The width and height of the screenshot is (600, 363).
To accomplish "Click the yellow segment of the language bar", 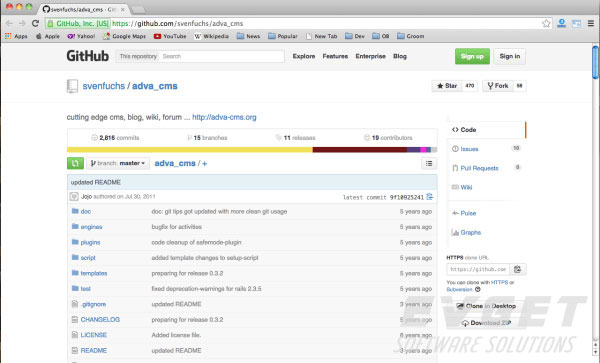I will [x=190, y=150].
